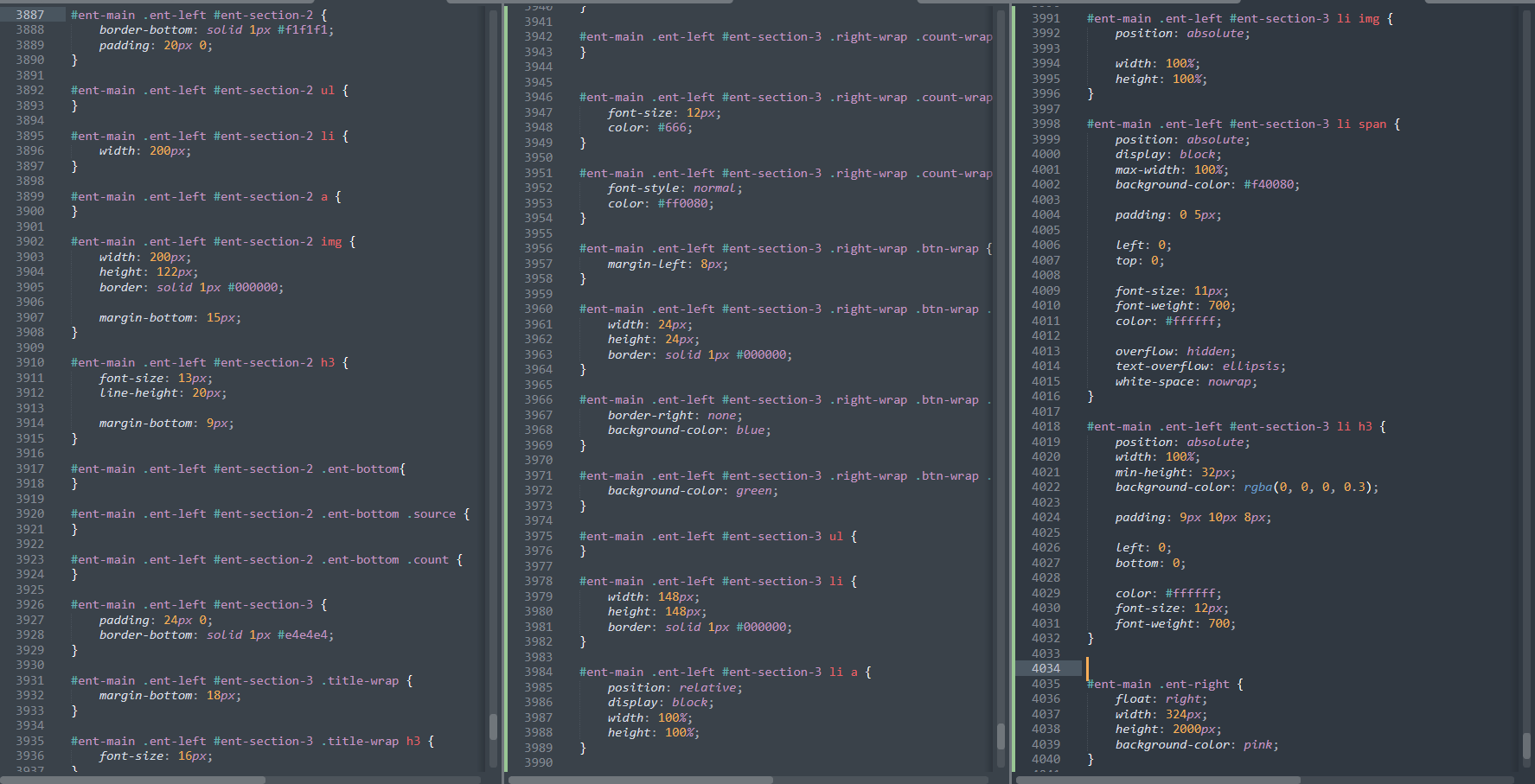
Task: Click 'background-color: #f40080;' declaration
Action: click(1207, 185)
